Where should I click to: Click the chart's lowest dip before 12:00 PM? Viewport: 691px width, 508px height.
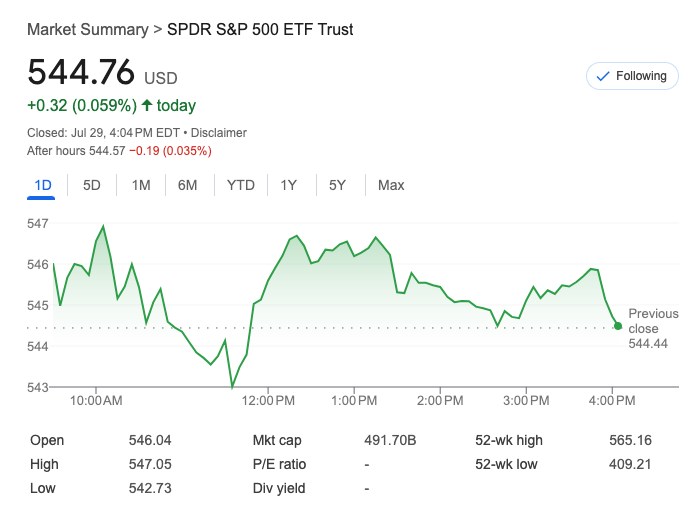click(x=232, y=386)
